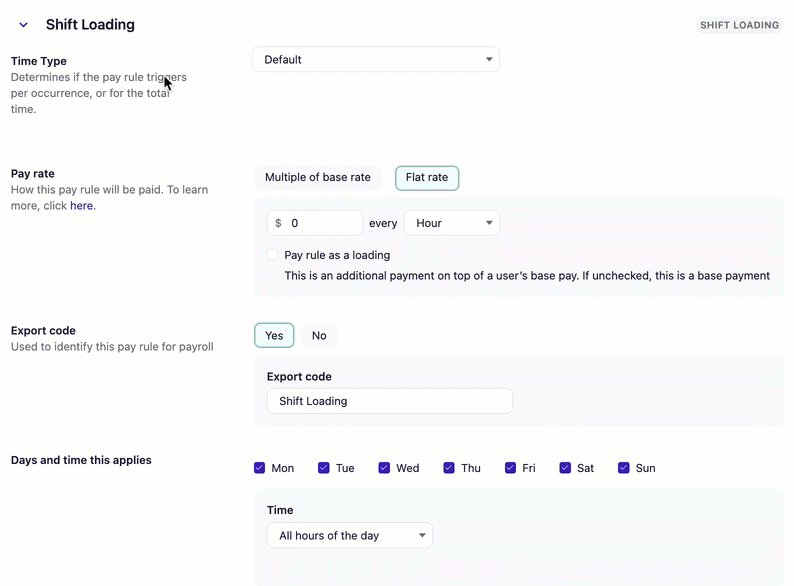Toggle the Thu day checkbox

click(x=449, y=468)
